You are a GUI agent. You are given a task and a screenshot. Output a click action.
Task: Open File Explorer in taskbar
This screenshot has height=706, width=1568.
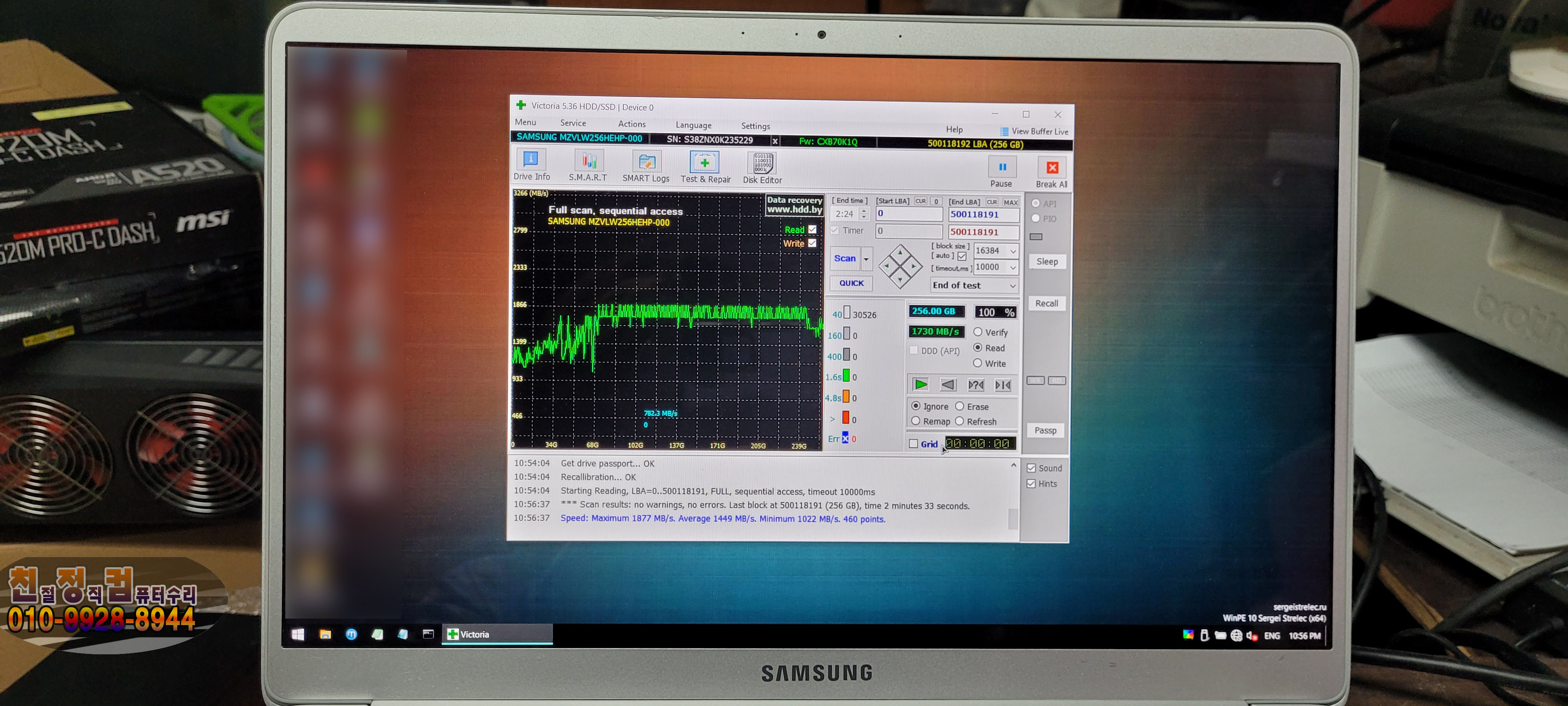tap(325, 634)
